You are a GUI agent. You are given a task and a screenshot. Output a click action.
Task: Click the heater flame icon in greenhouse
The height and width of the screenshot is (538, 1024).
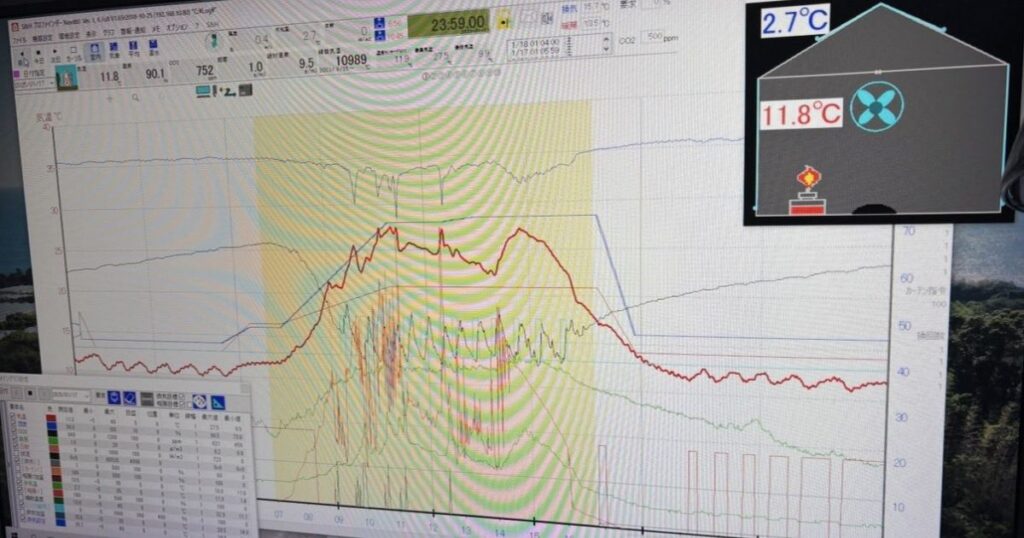[806, 180]
